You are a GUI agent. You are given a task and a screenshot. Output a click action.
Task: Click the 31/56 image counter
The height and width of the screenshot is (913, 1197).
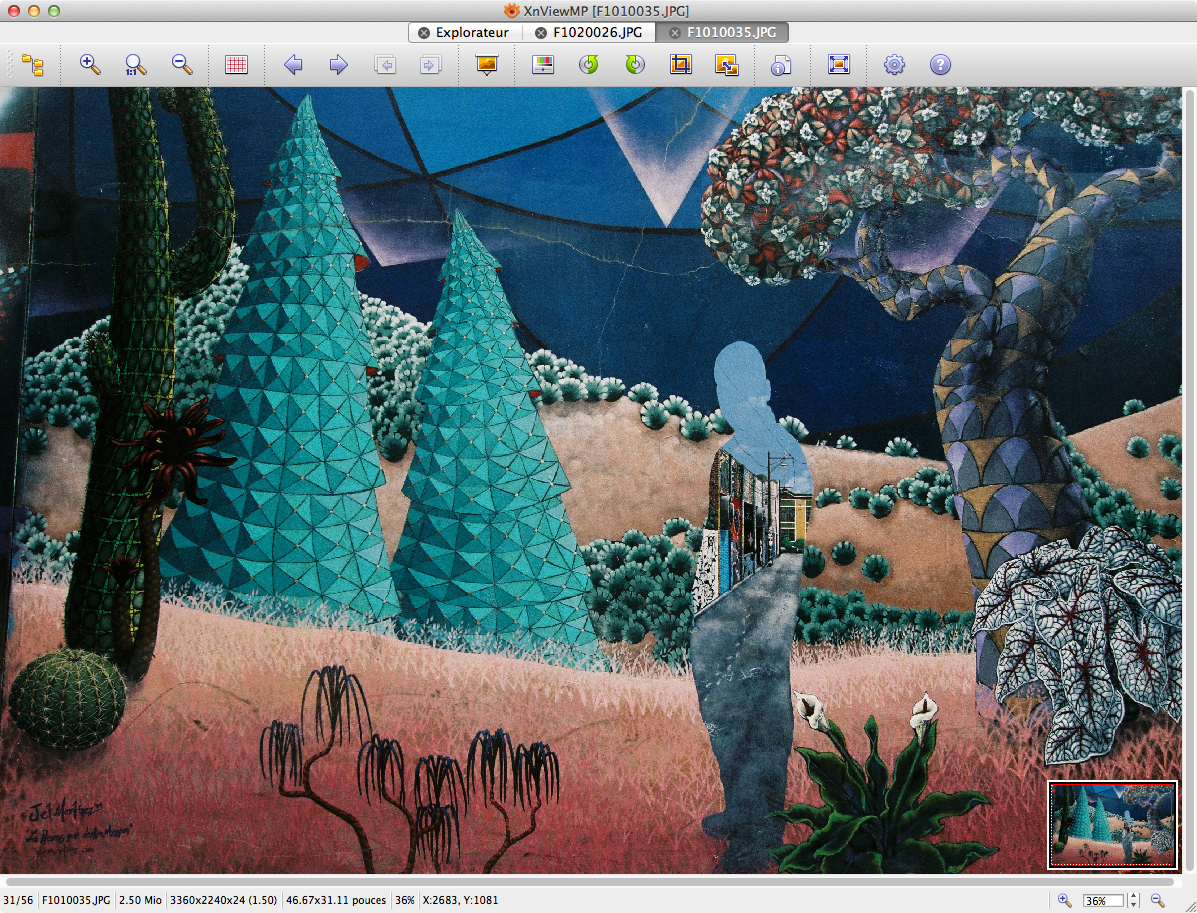[18, 900]
